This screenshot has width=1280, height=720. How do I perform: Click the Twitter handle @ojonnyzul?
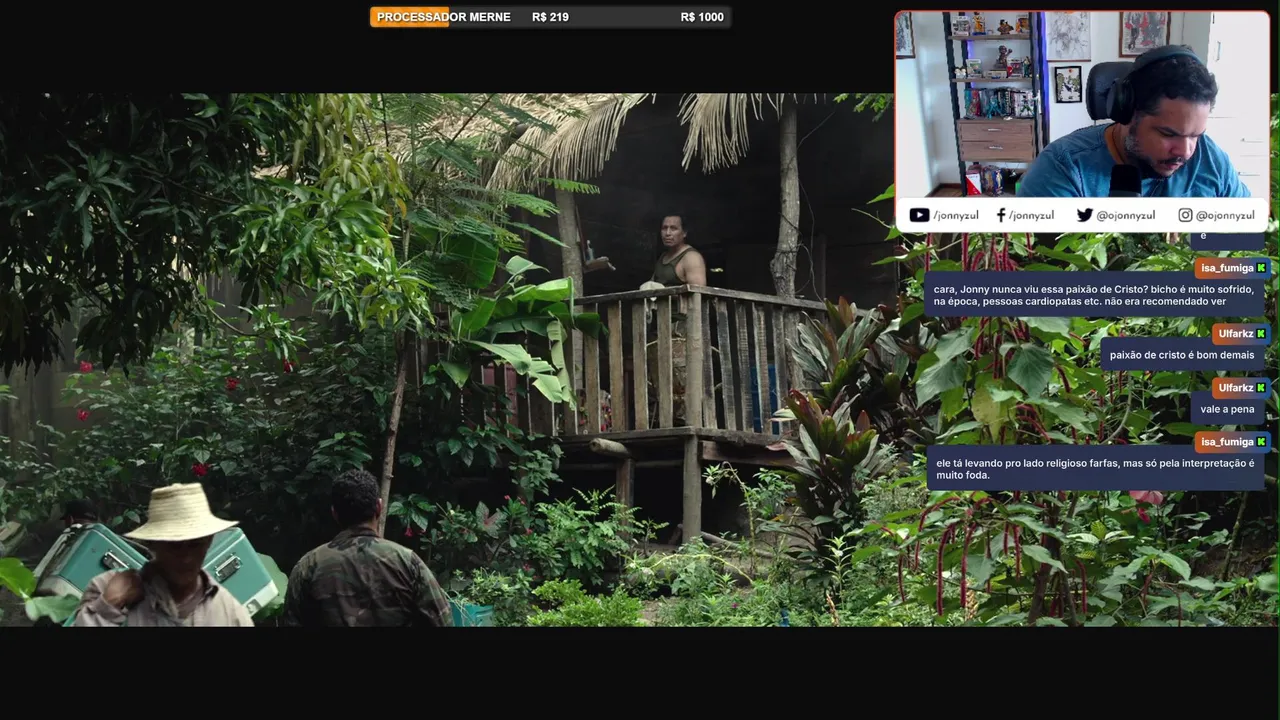pos(1125,215)
